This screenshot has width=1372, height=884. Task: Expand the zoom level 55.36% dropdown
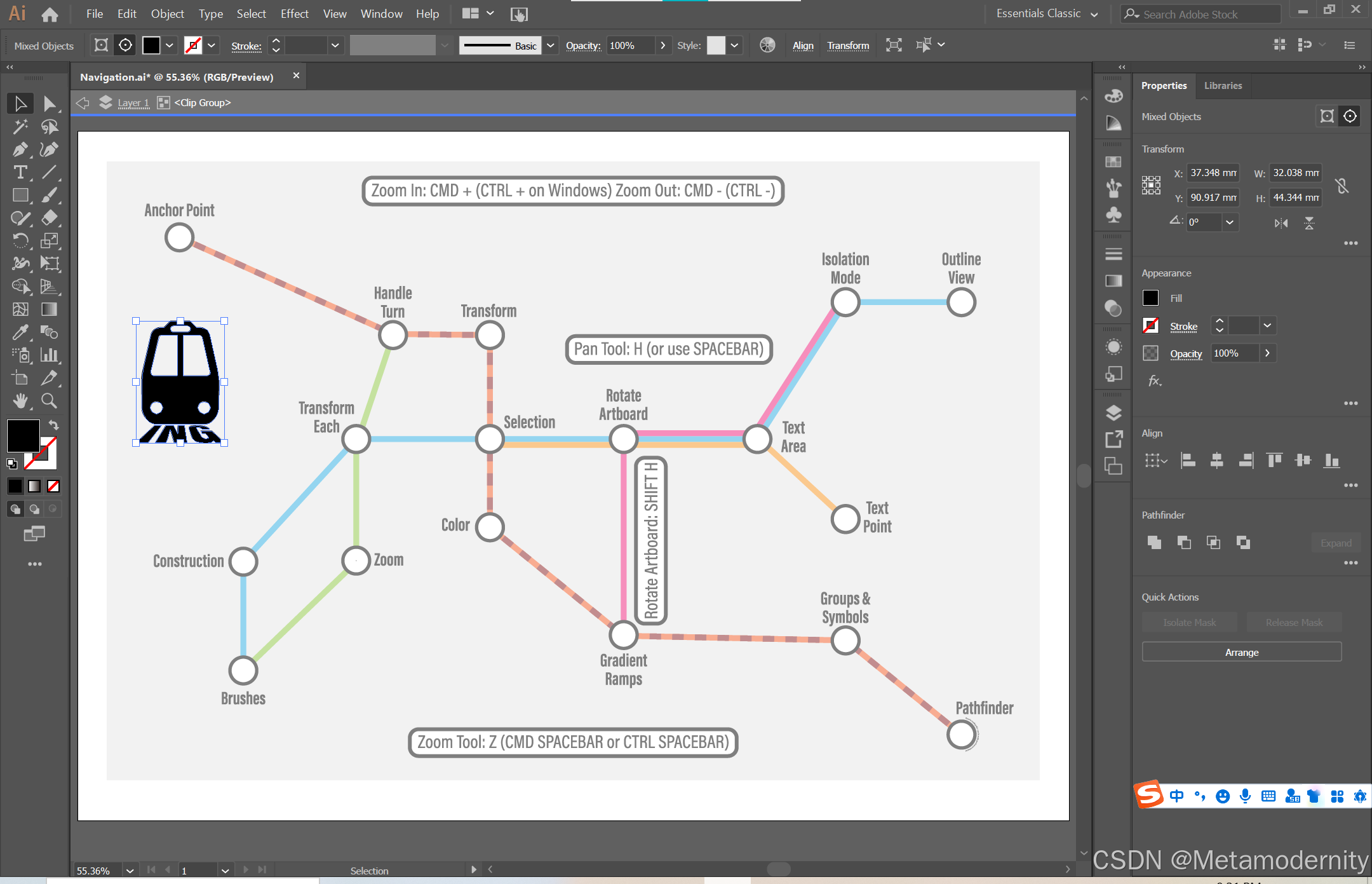(x=130, y=871)
